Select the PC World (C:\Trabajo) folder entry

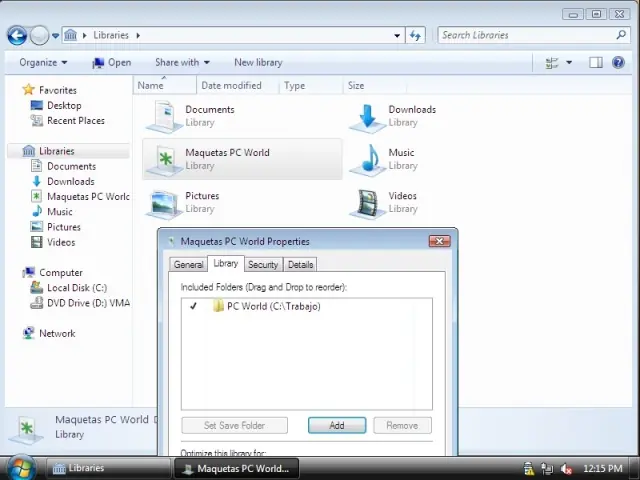click(272, 306)
